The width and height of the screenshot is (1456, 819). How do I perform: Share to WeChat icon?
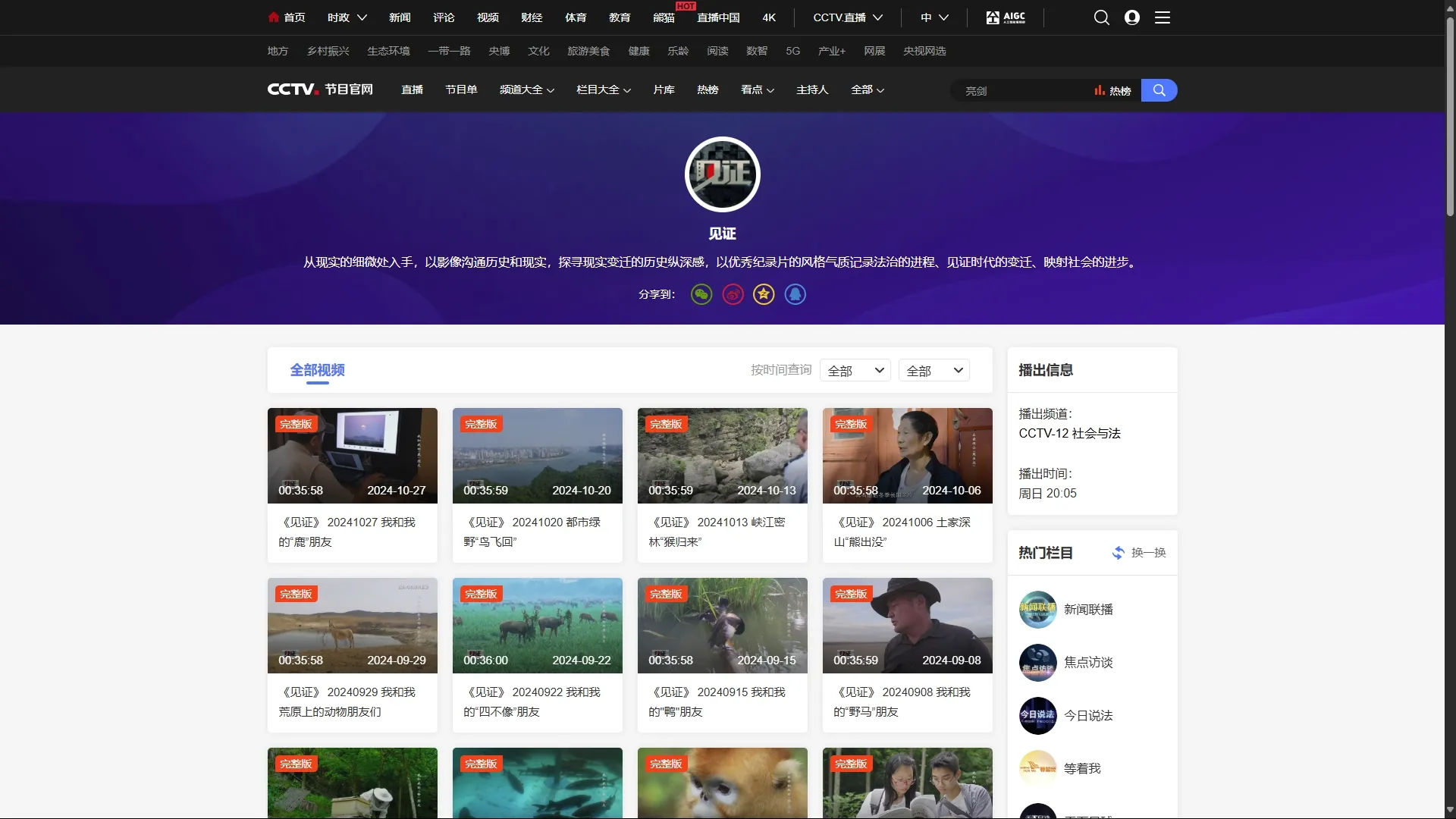coord(701,294)
